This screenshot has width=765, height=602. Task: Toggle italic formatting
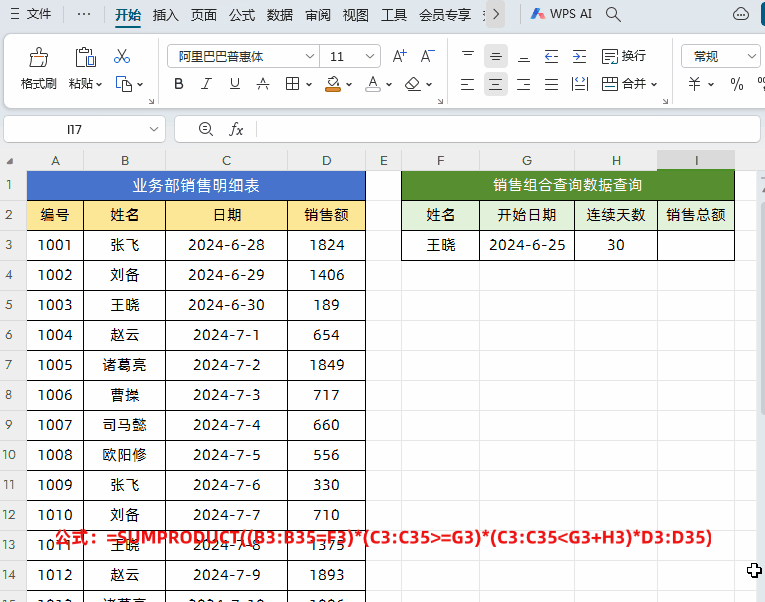tap(207, 84)
